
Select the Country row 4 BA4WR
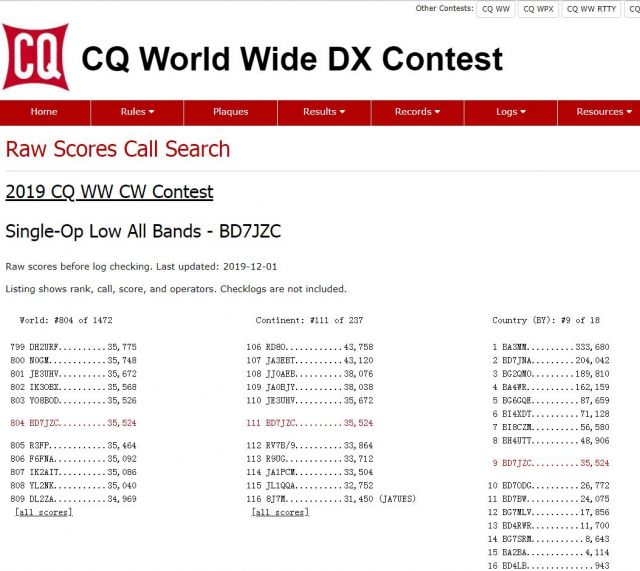click(x=551, y=387)
